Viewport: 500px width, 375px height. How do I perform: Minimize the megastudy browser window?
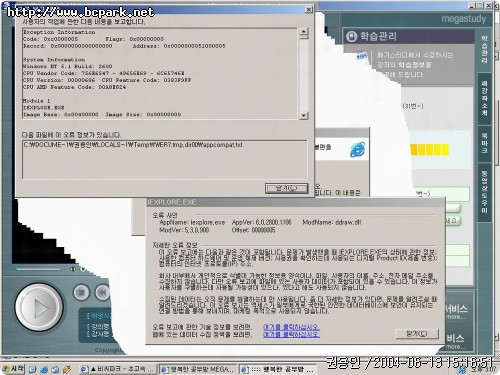click(472, 5)
